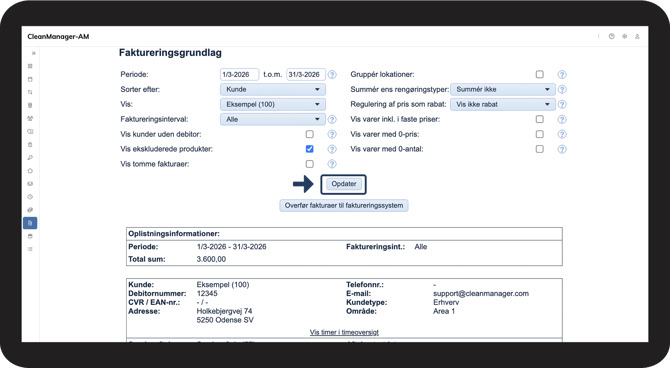Viewport: 670px width, 368px height.
Task: Open the Sorter efter dropdown showing Kunde
Action: (273, 89)
